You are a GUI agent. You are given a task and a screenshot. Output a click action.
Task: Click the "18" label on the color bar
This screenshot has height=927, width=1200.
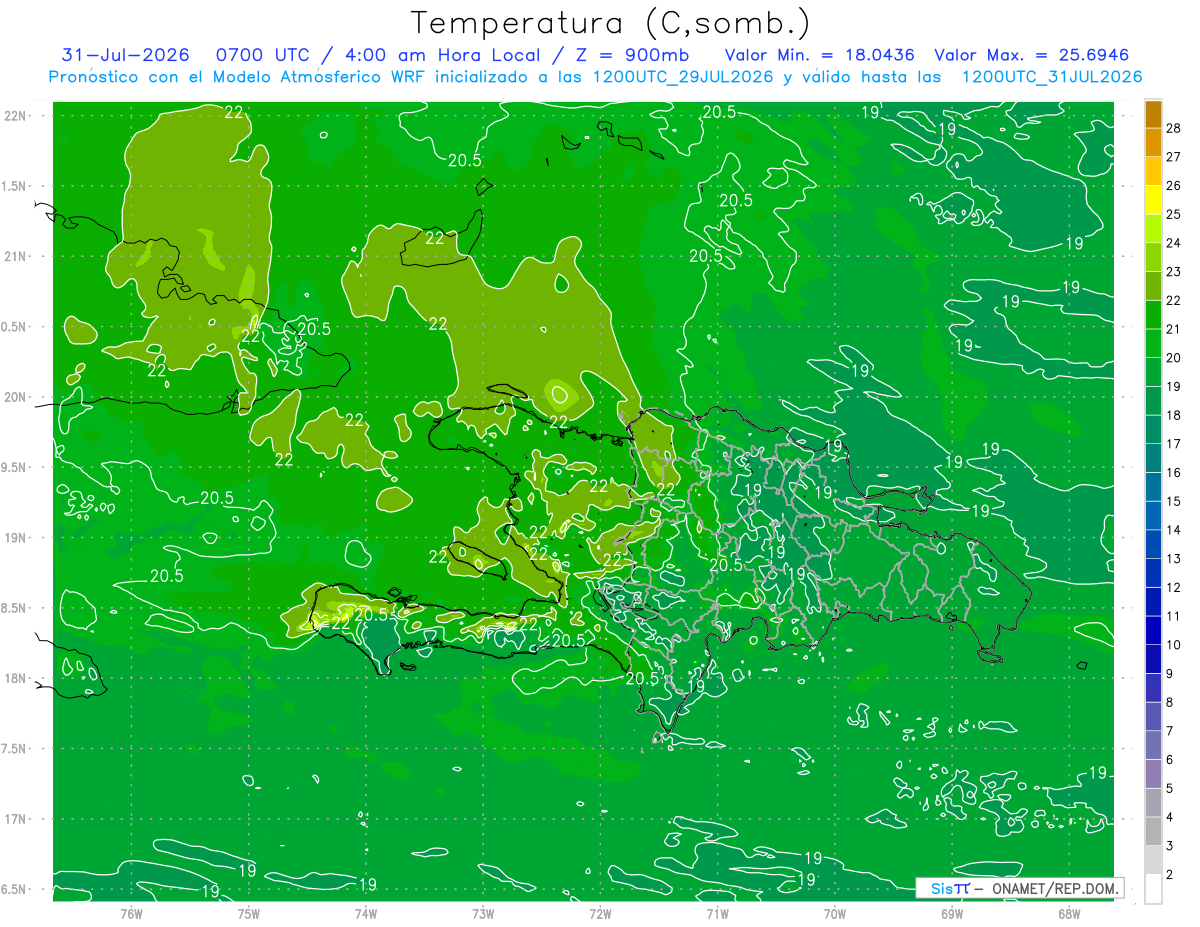1174,415
